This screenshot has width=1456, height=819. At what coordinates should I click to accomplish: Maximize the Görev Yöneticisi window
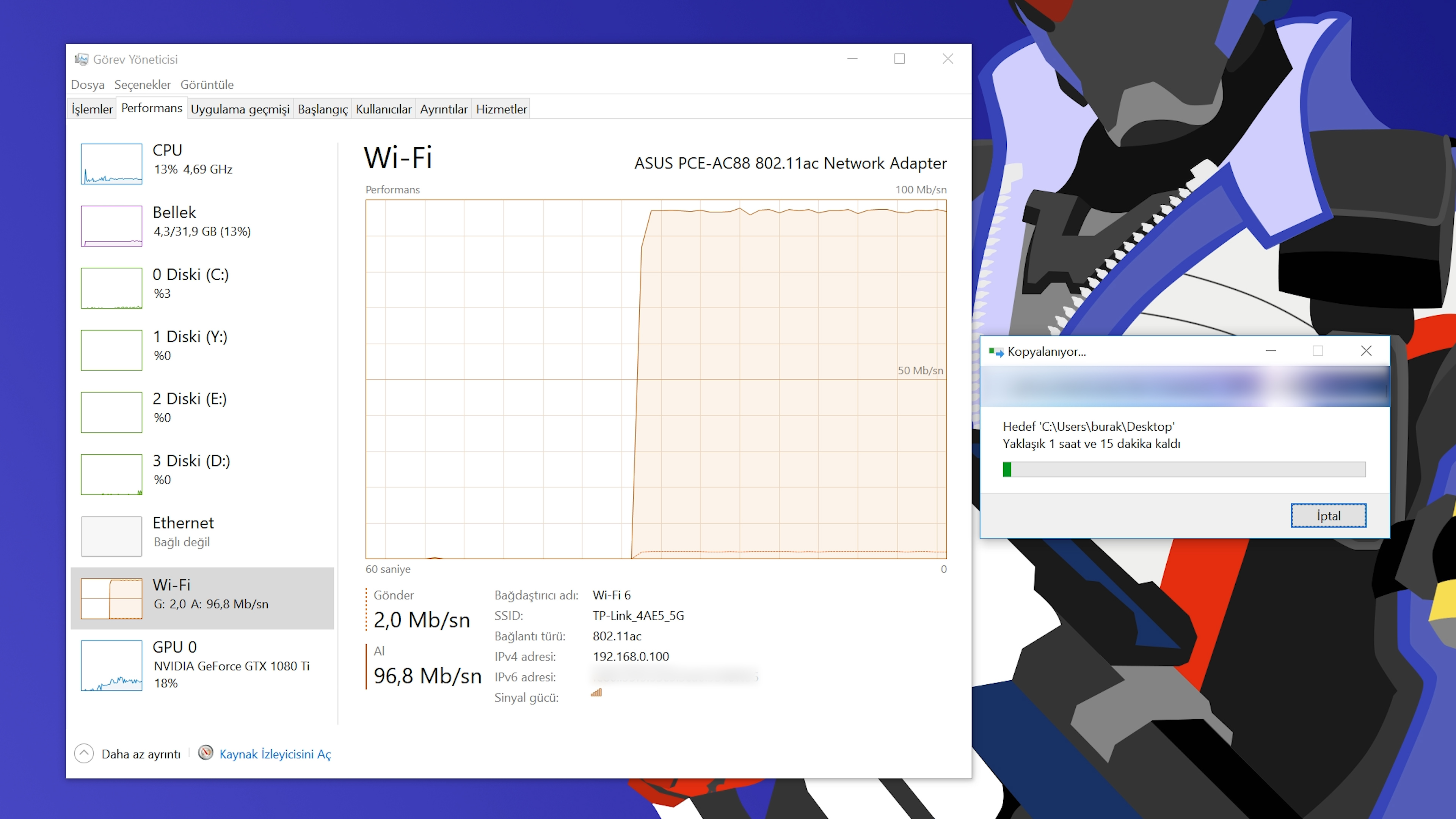[x=899, y=59]
